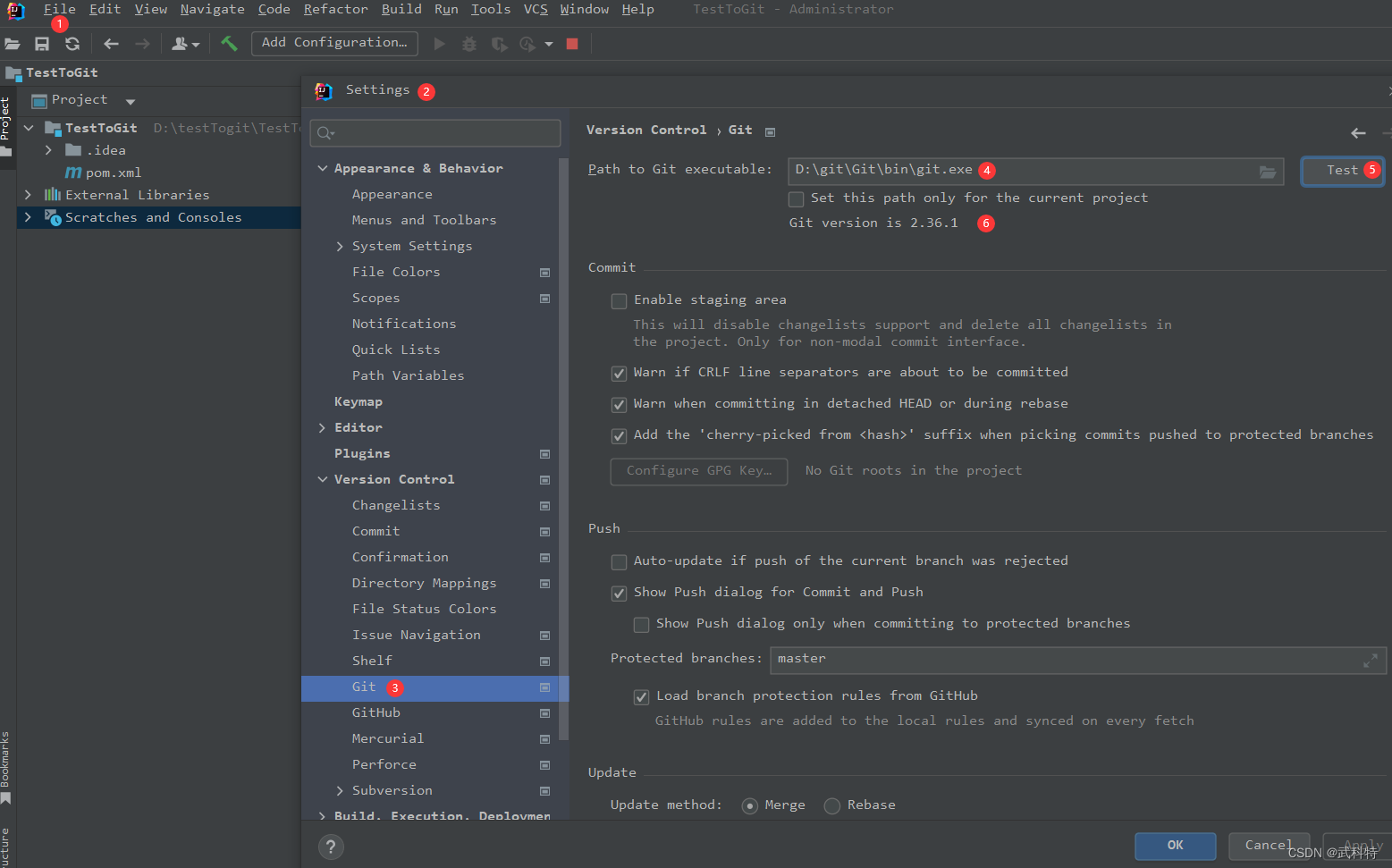Open the Build menu

pos(401,9)
